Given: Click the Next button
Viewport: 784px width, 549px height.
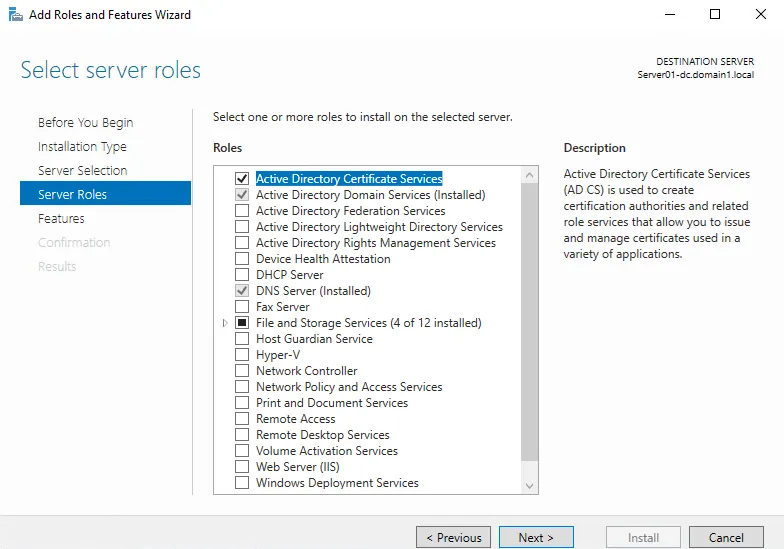Looking at the screenshot, I should 536,537.
